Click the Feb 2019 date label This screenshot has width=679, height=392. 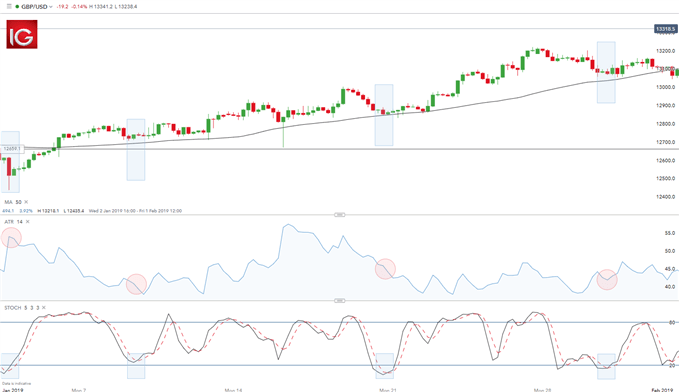(662, 390)
